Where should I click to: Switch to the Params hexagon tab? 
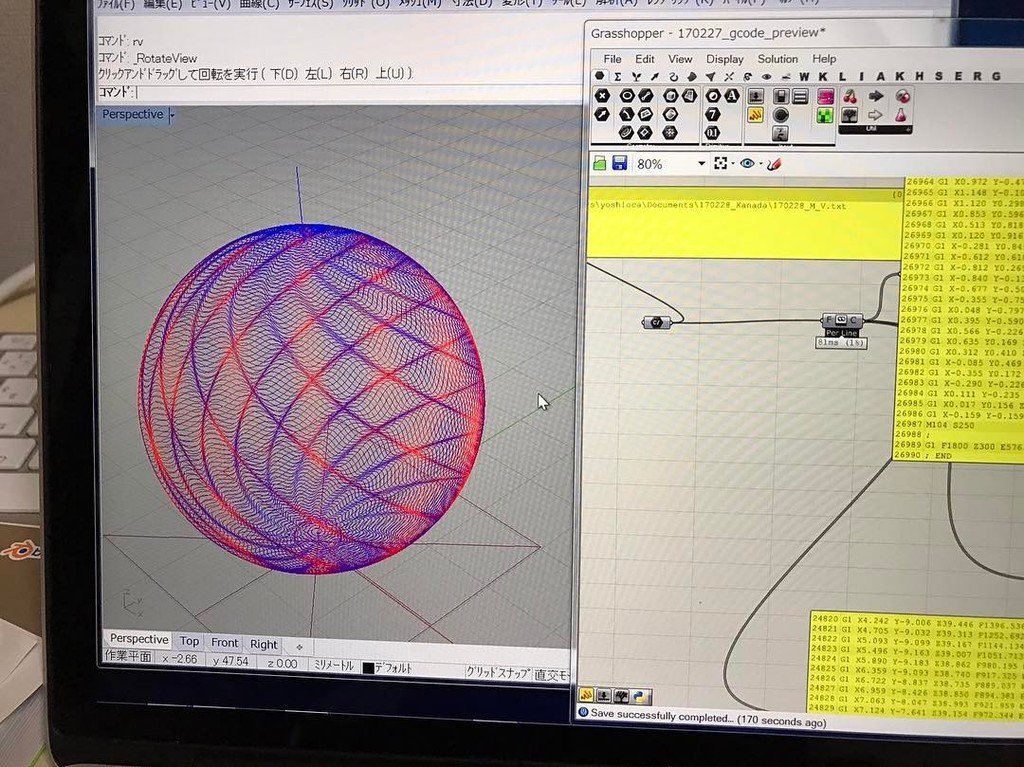(x=599, y=76)
